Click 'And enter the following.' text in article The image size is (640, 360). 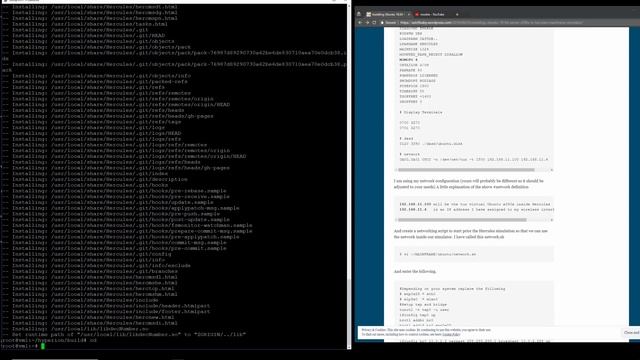[x=415, y=271]
